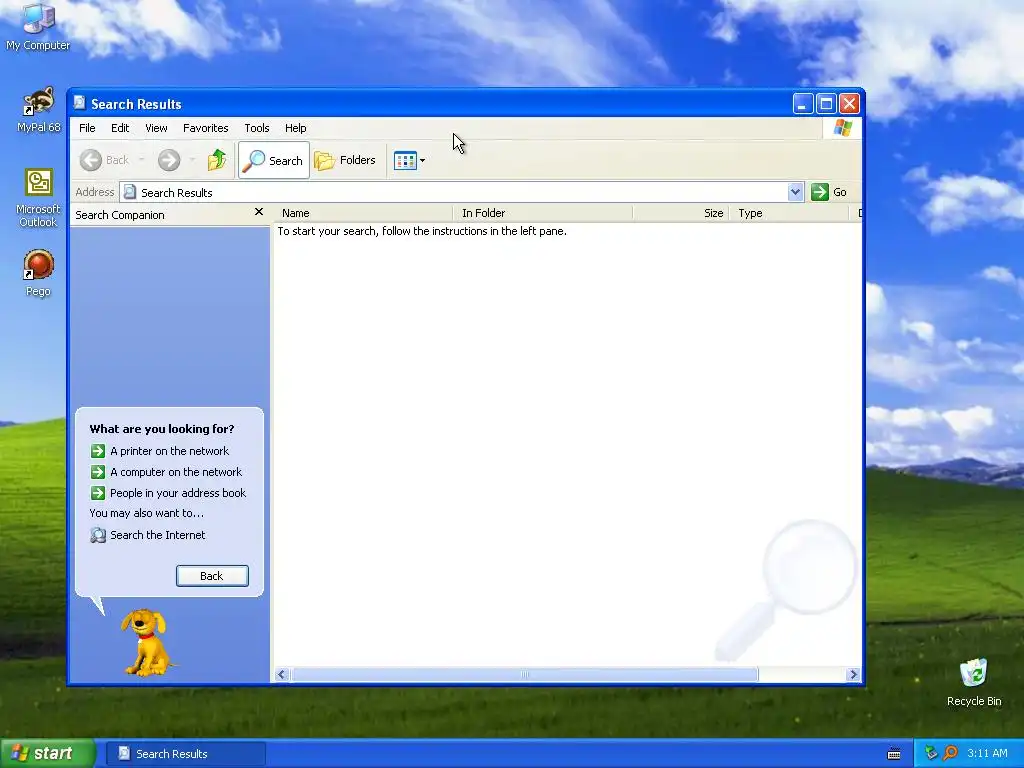This screenshot has height=768, width=1024.
Task: Click Back button in Search Companion
Action: [212, 575]
